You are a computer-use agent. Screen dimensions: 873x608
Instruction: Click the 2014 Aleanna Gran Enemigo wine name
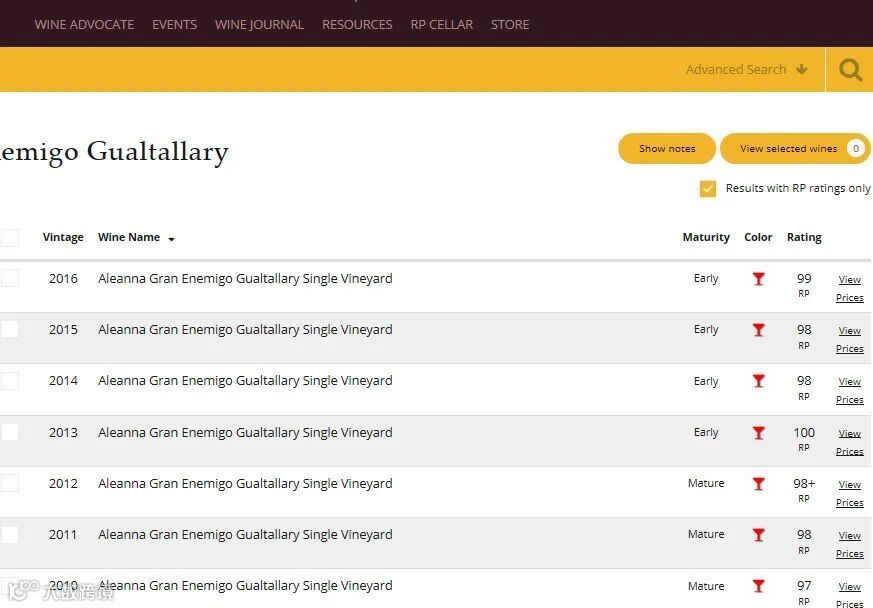(245, 381)
